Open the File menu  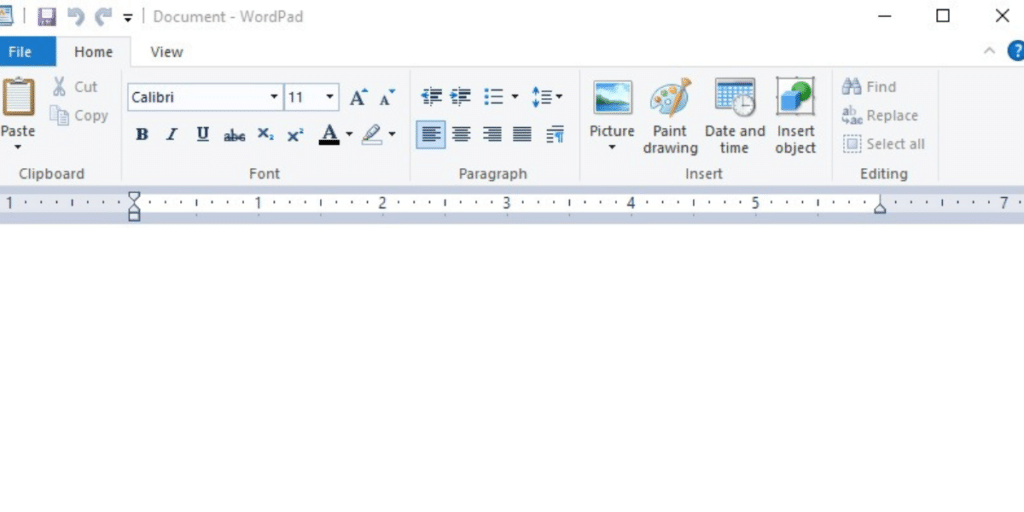(20, 52)
